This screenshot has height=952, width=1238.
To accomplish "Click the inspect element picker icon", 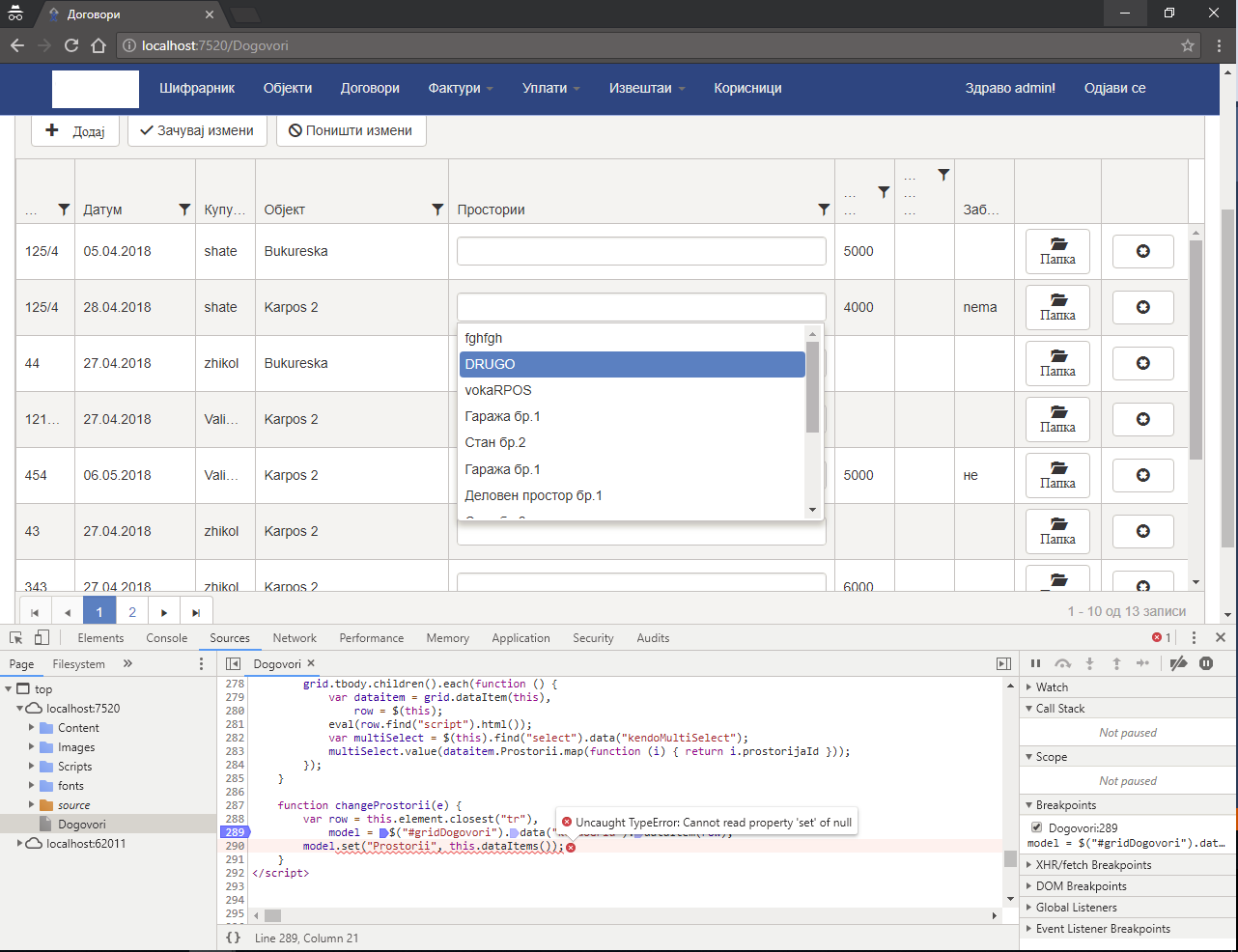I will coord(16,638).
